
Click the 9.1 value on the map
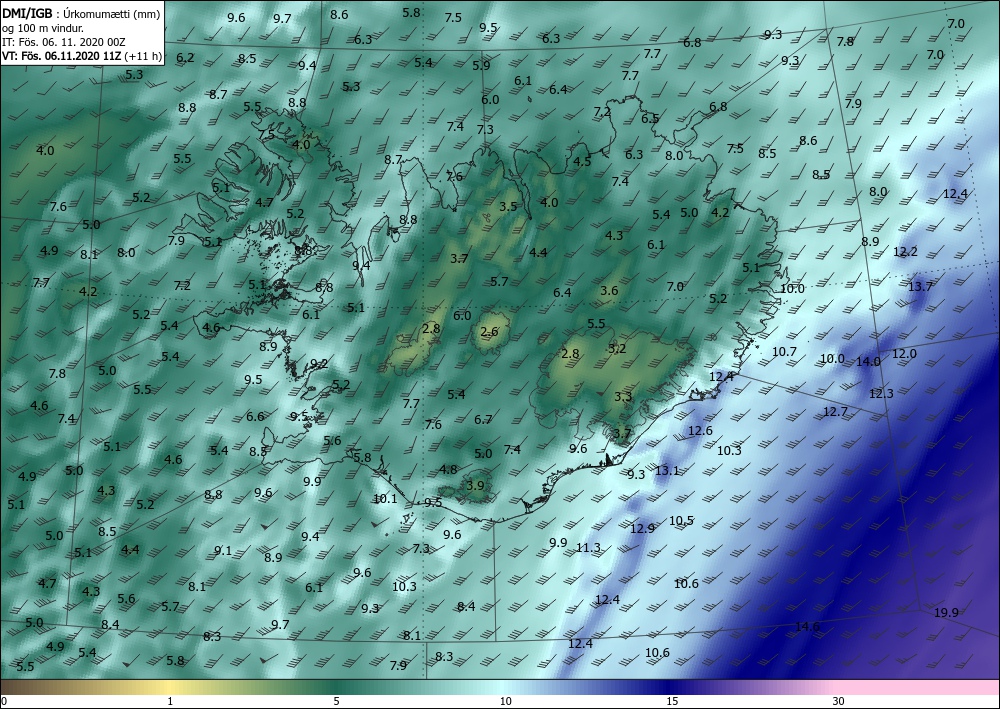pyautogui.click(x=223, y=551)
